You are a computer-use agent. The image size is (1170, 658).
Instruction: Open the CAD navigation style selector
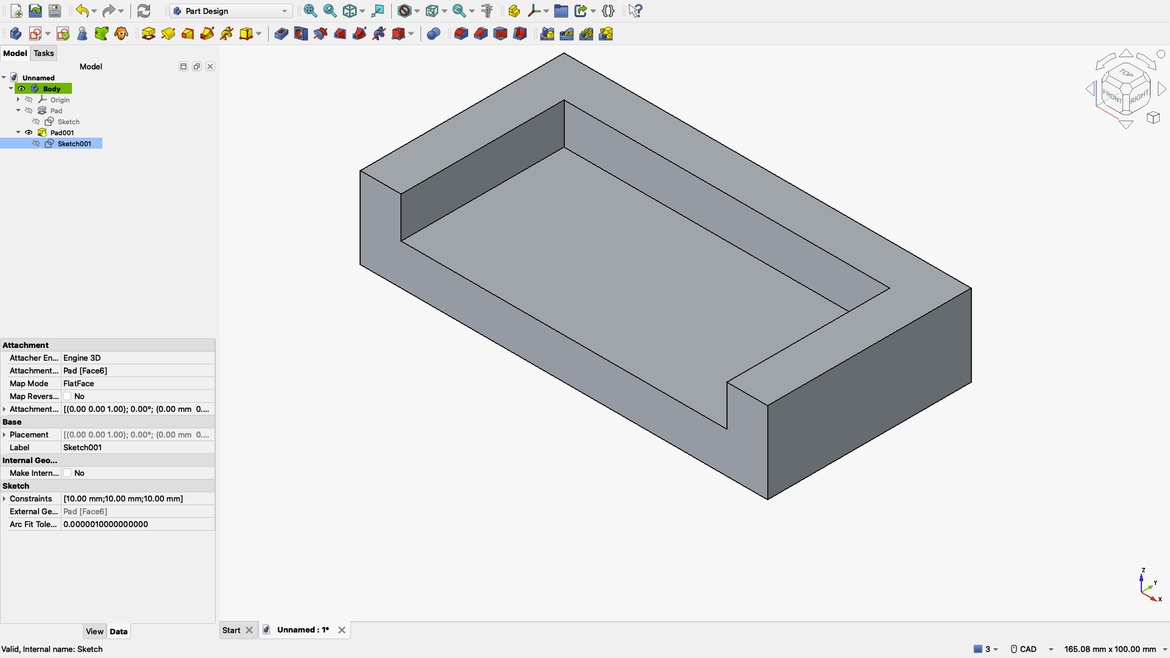pyautogui.click(x=1029, y=648)
